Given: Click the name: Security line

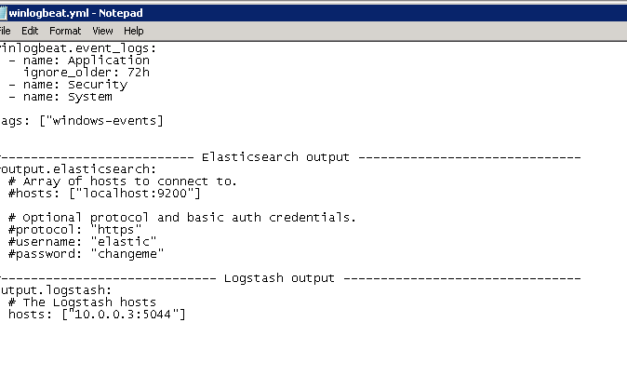Looking at the screenshot, I should pyautogui.click(x=68, y=85).
